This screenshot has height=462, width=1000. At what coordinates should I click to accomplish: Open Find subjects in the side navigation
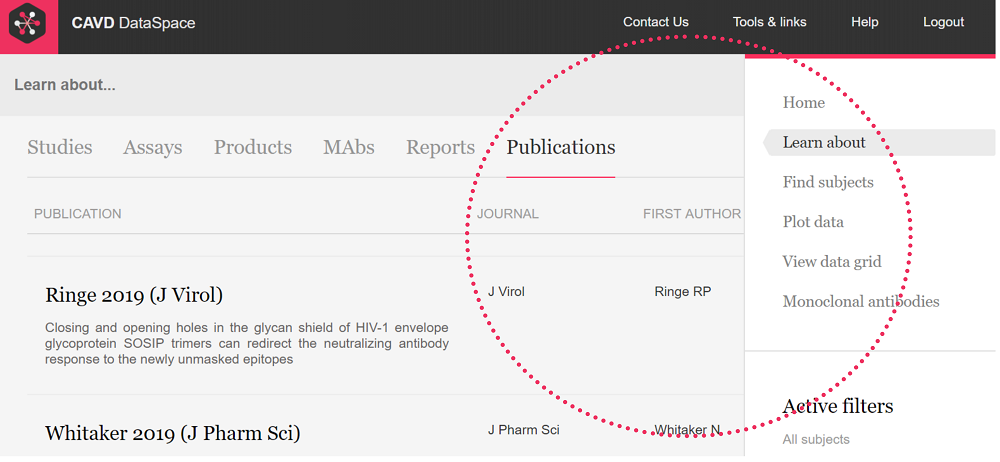tap(828, 183)
